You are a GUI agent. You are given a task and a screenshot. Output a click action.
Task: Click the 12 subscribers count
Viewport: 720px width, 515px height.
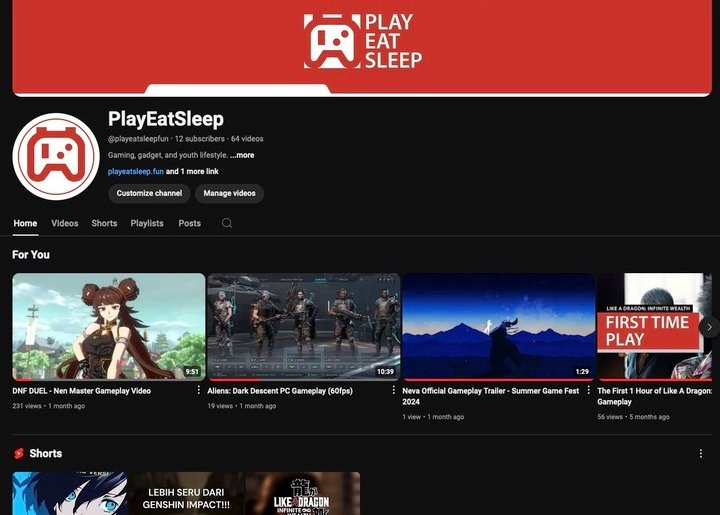(200, 139)
